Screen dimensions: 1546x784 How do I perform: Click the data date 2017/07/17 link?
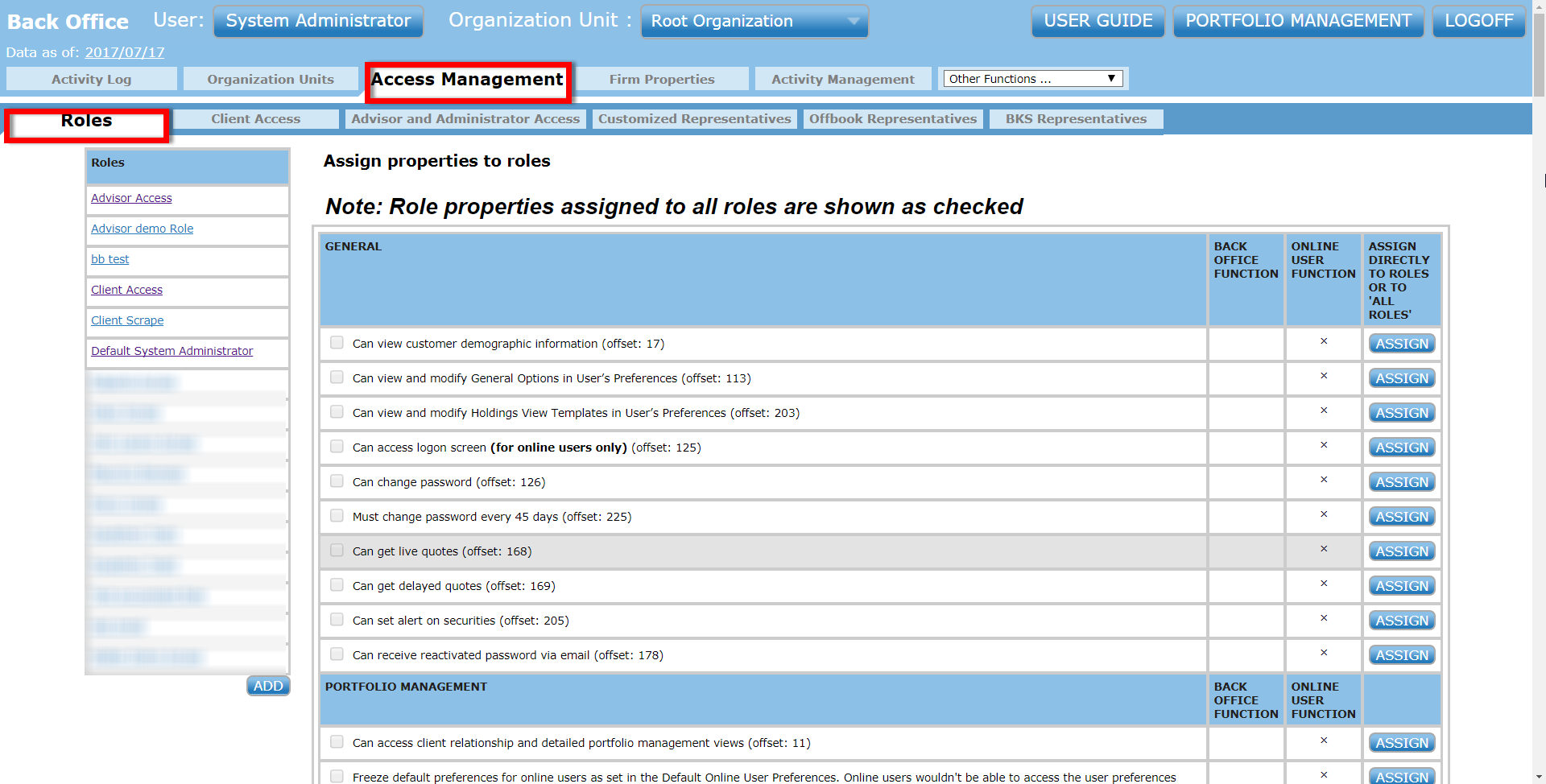[x=125, y=52]
